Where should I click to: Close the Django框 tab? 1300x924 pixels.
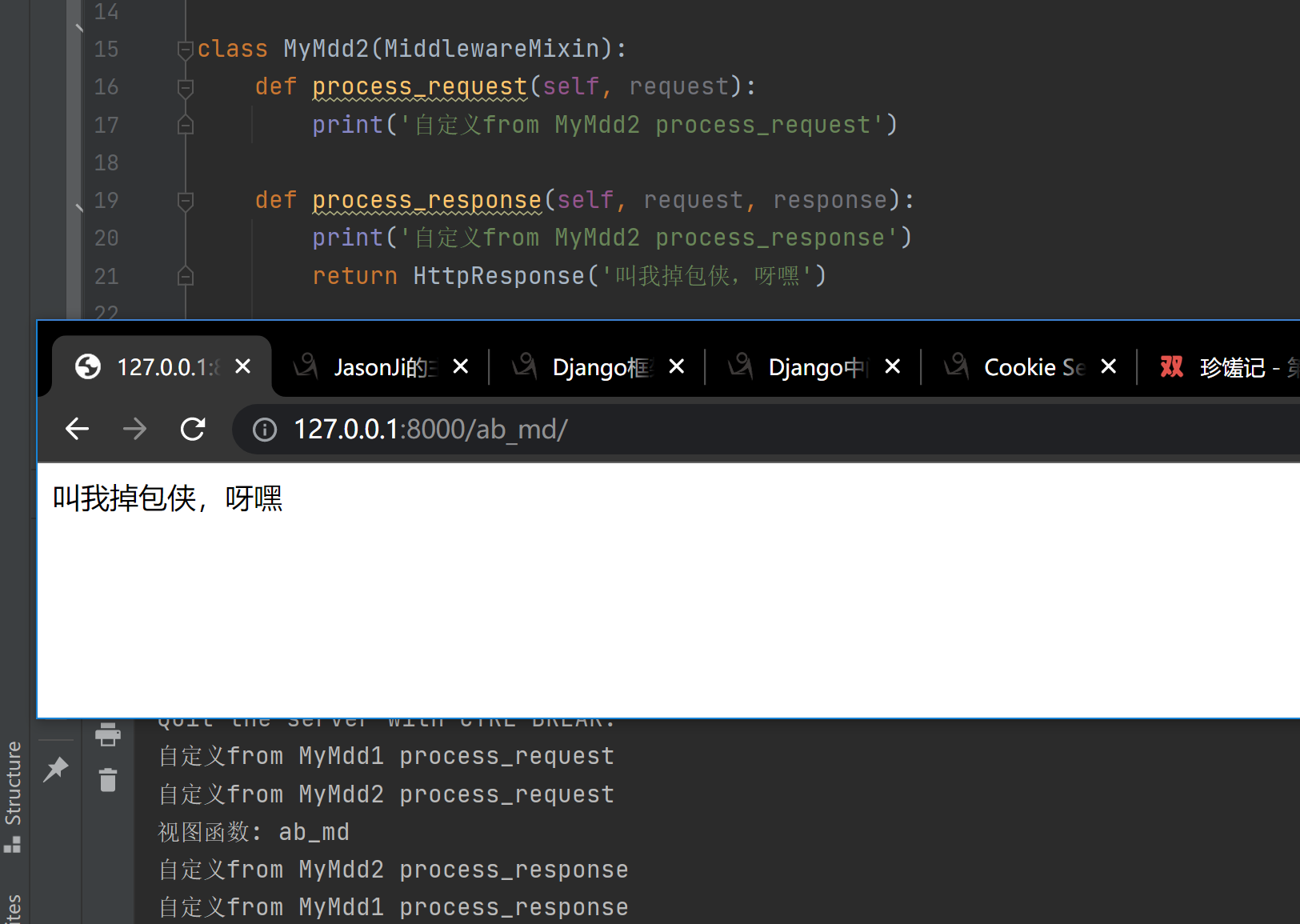coord(677,366)
